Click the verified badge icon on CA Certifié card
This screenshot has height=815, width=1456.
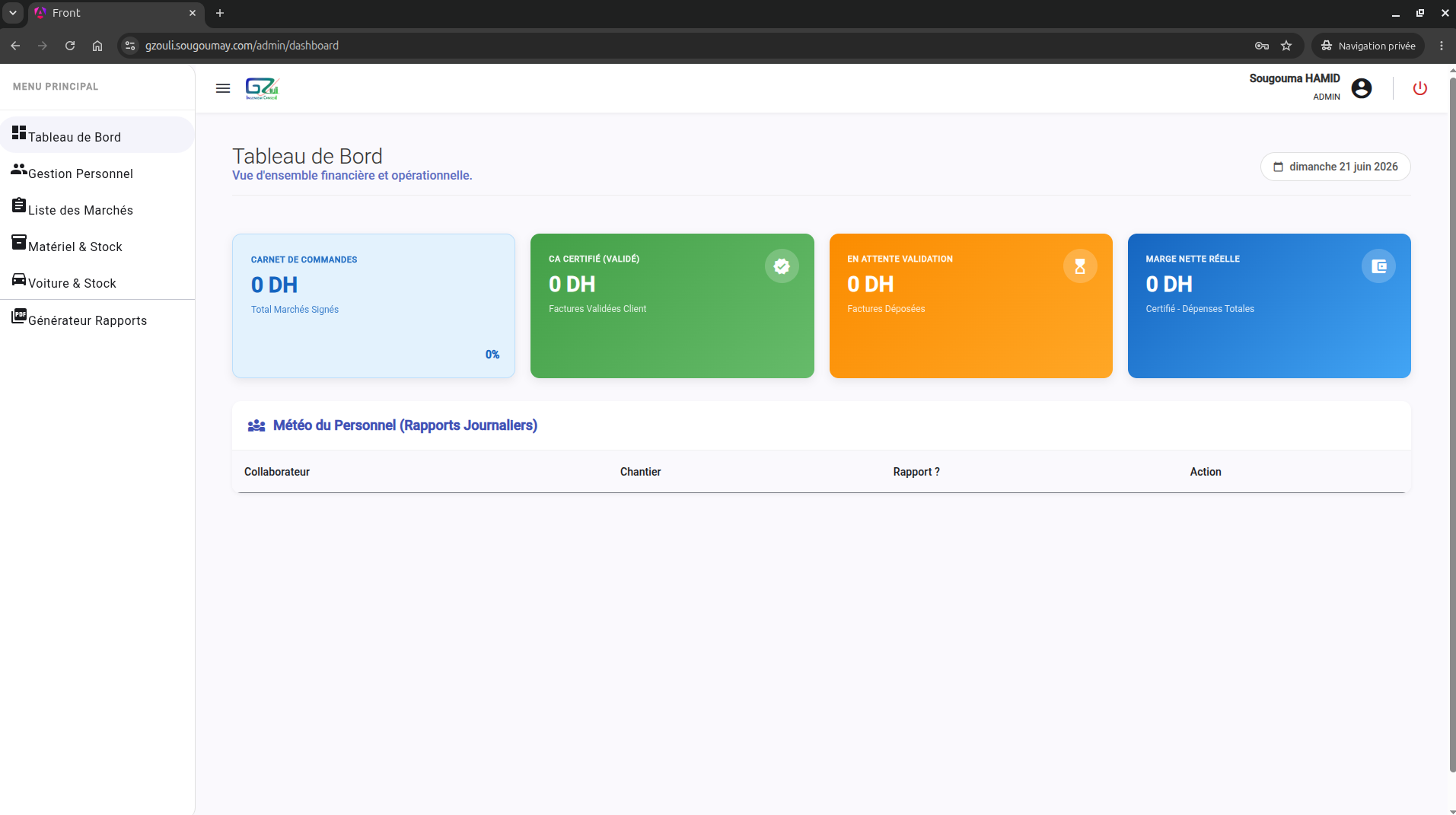pyautogui.click(x=782, y=266)
